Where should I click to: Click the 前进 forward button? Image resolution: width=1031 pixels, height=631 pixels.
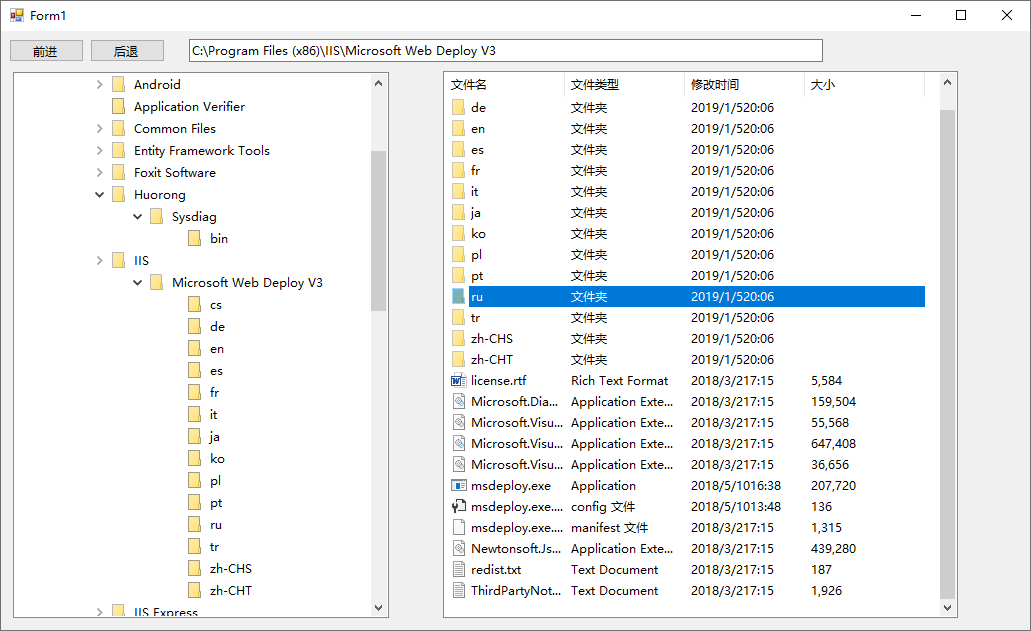46,51
